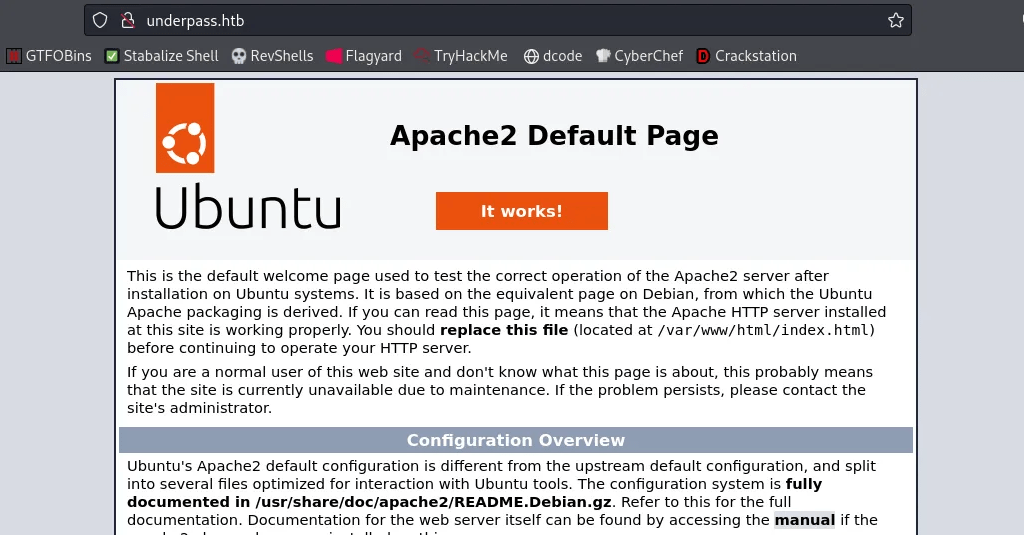Open the RevShells skull bookmark
The width and height of the screenshot is (1024, 535).
pyautogui.click(x=272, y=56)
